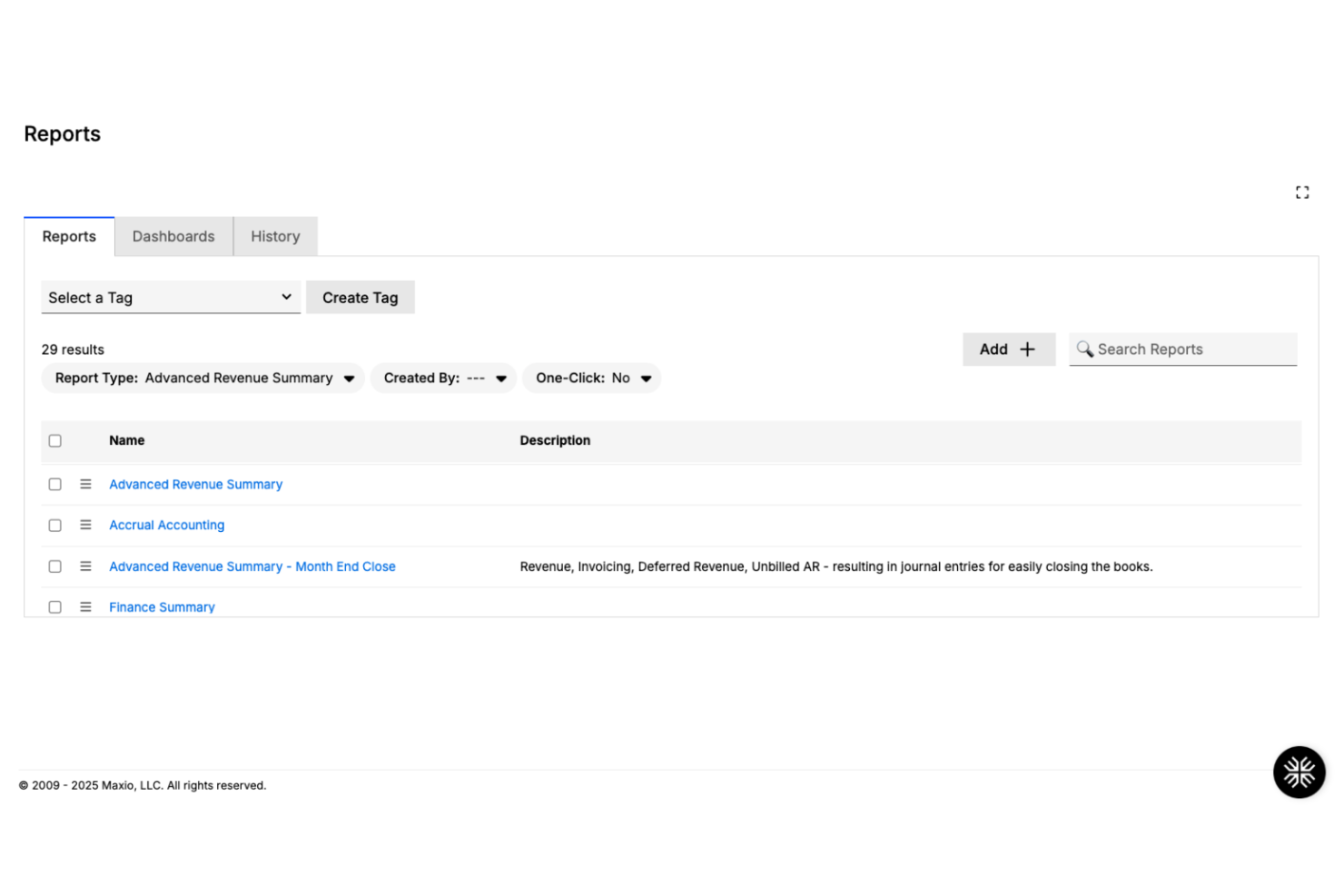Screen dimensions: 1344x896
Task: Click the plus icon on the Add button
Action: (x=1026, y=349)
